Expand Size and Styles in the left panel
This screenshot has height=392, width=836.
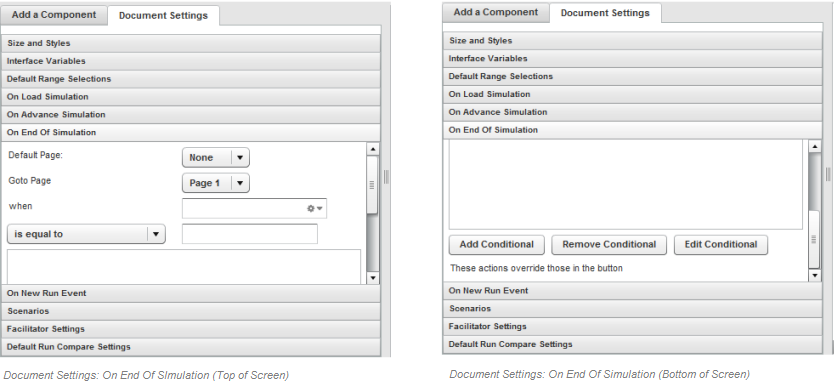190,43
